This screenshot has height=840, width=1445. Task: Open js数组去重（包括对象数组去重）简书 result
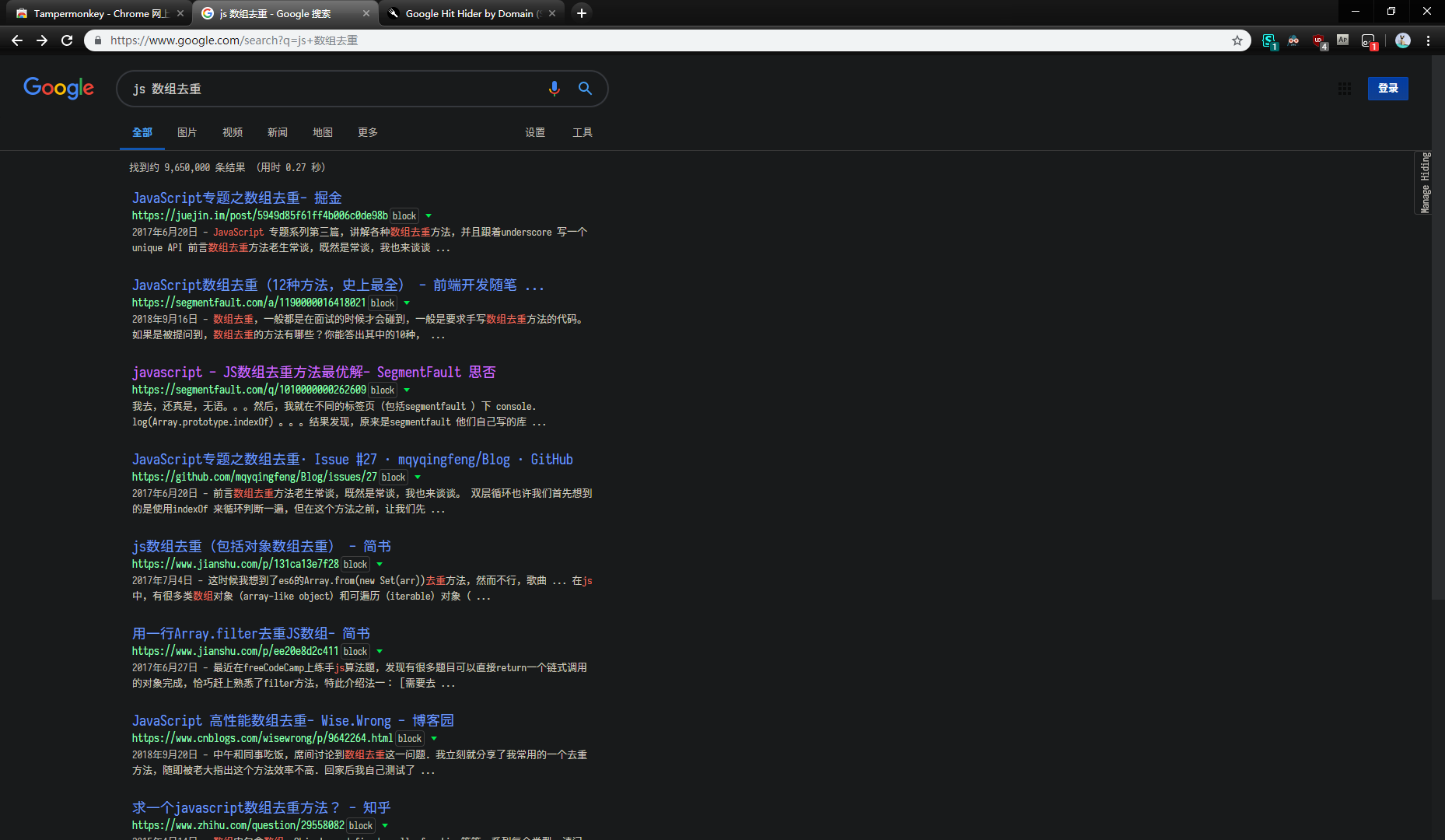(x=261, y=546)
